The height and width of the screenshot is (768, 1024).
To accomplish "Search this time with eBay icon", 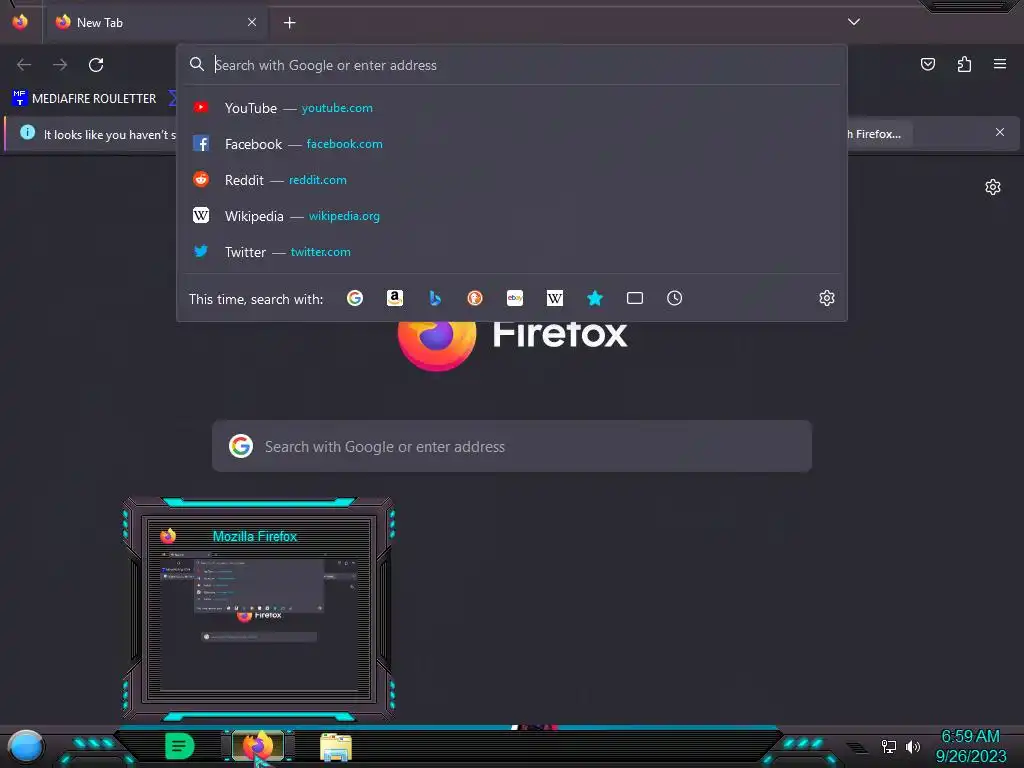I will coord(515,298).
